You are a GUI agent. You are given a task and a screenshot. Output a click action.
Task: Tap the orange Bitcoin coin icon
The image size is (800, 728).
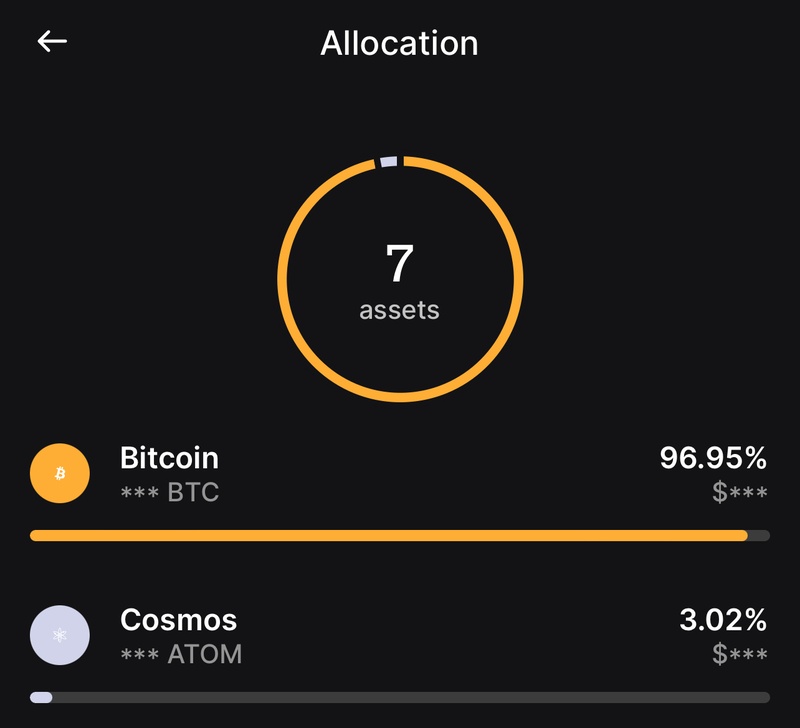60,474
